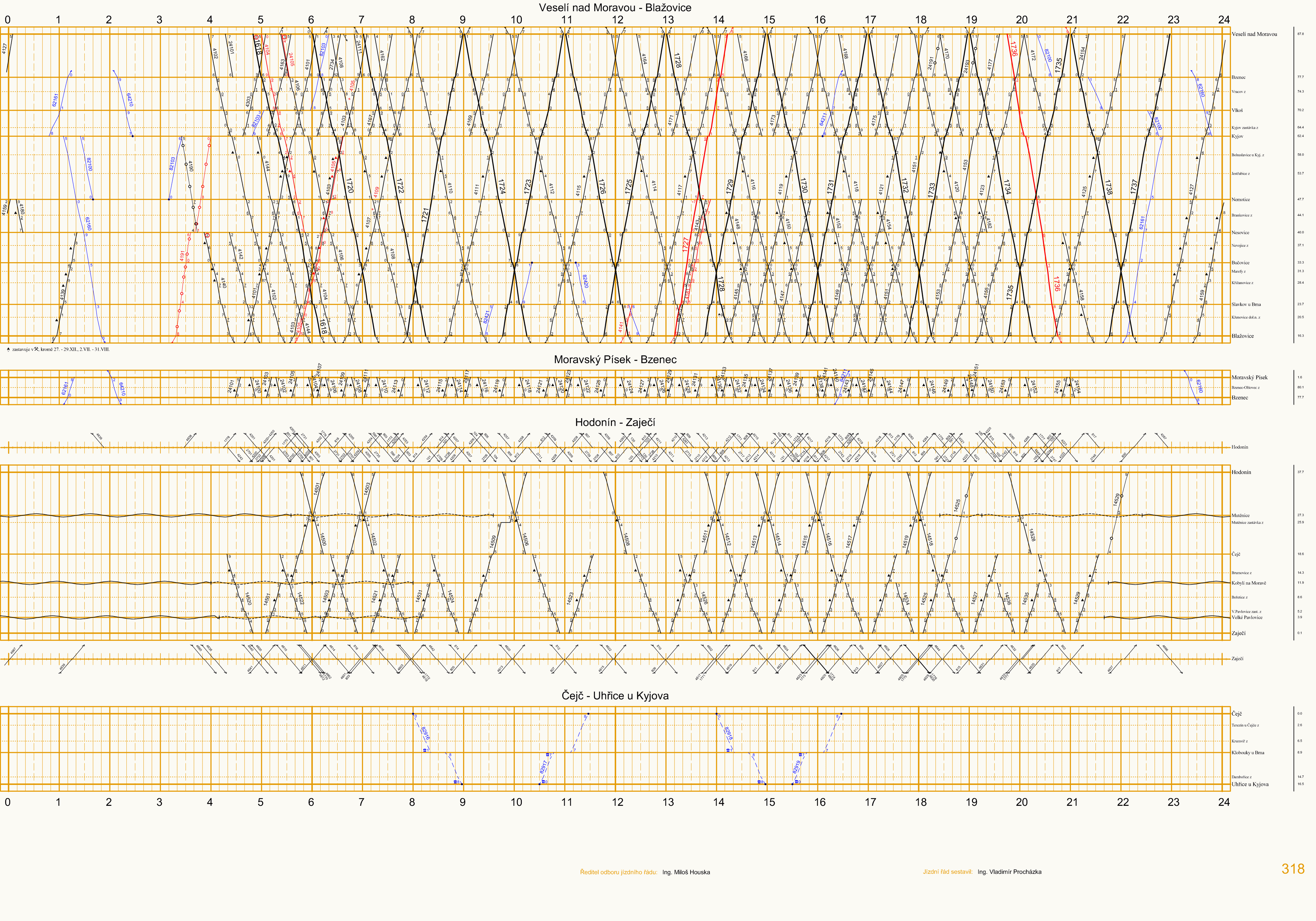Select blue train label 82916
Image resolution: width=1316 pixels, height=921 pixels.
point(425,734)
